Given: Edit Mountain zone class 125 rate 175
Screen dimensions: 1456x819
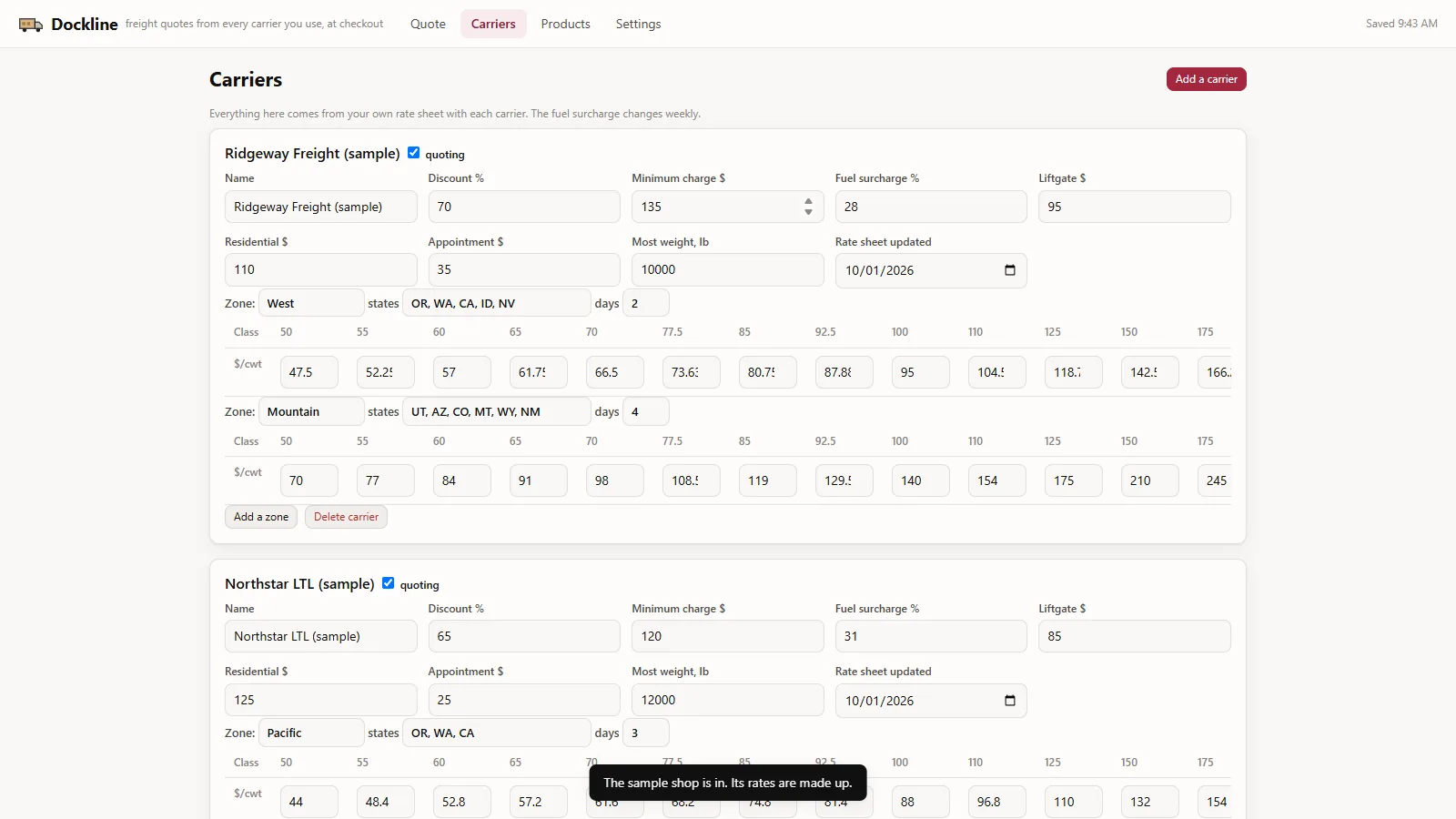Looking at the screenshot, I should pyautogui.click(x=1074, y=480).
